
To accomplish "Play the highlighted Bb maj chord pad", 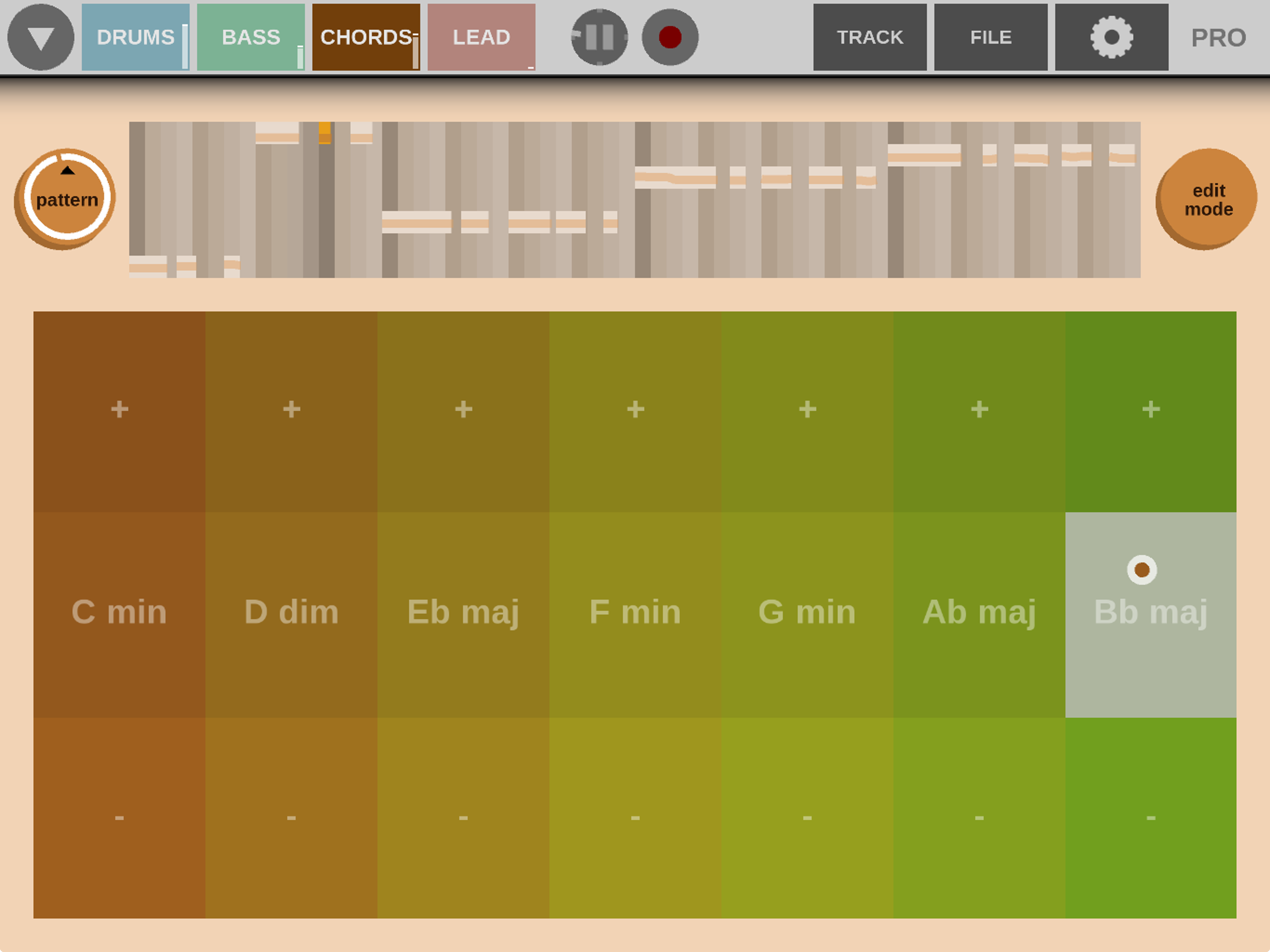I will pyautogui.click(x=1151, y=615).
